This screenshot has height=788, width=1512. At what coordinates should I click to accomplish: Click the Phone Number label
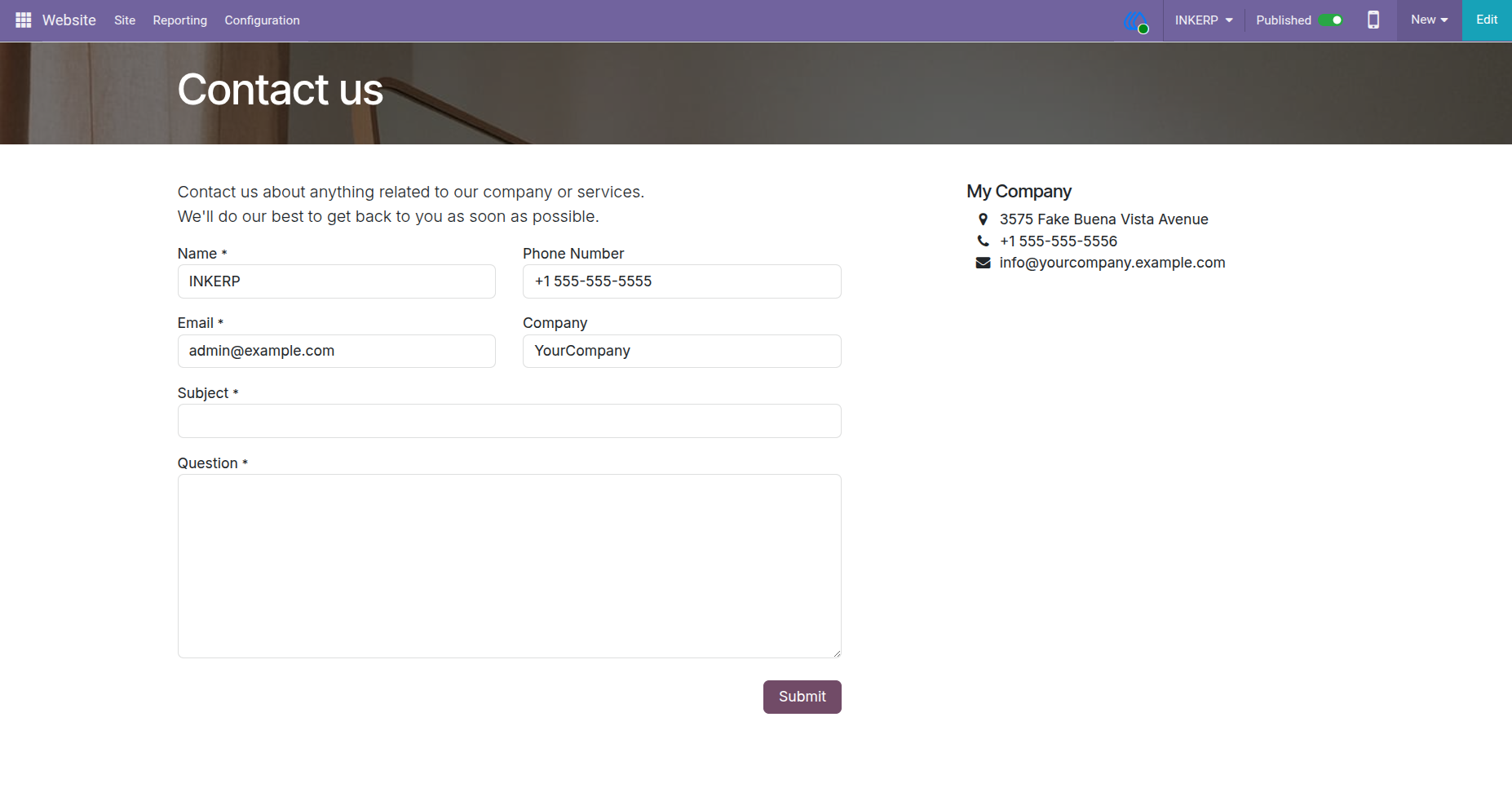[x=573, y=254]
